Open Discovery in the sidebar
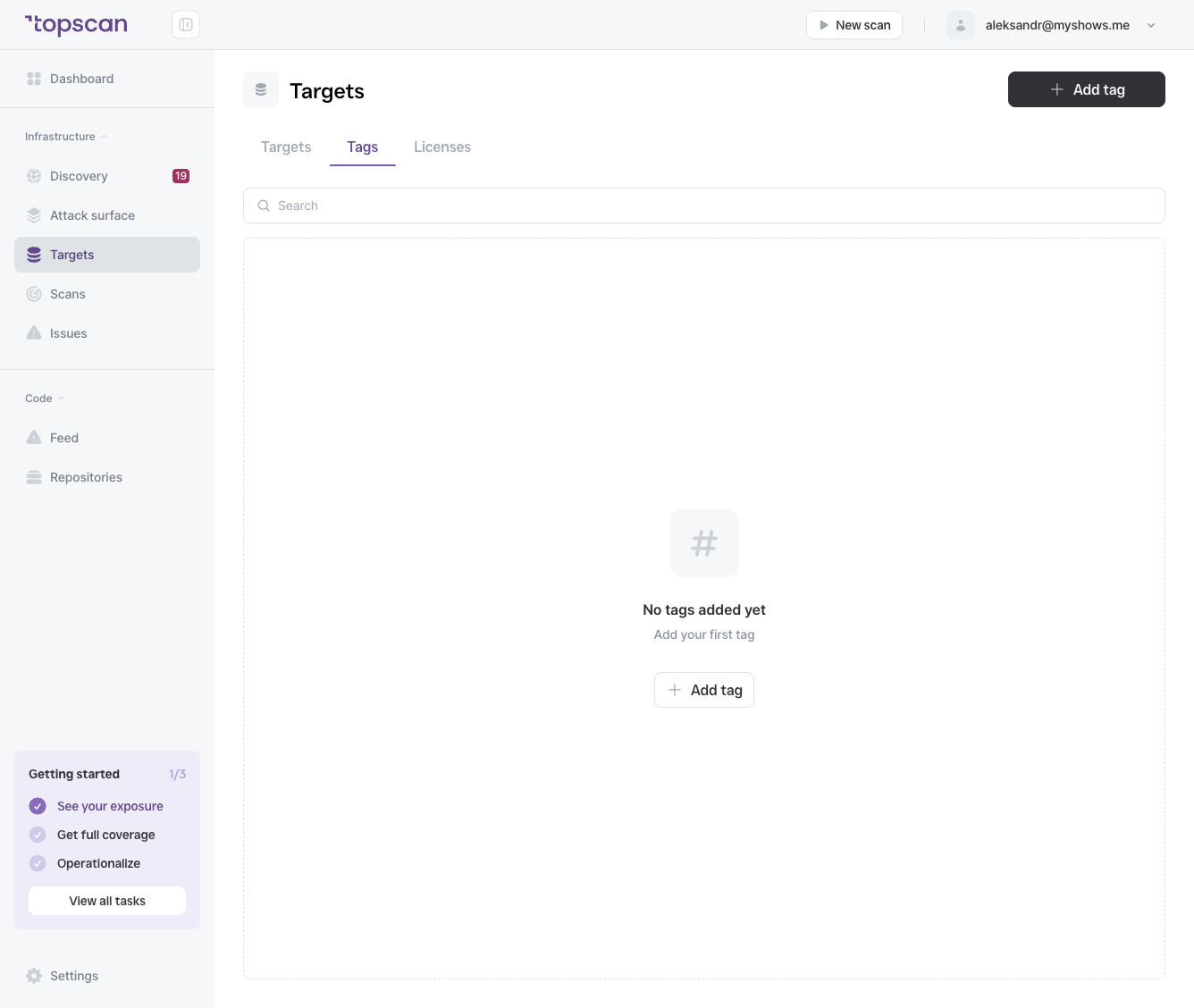 [x=107, y=176]
